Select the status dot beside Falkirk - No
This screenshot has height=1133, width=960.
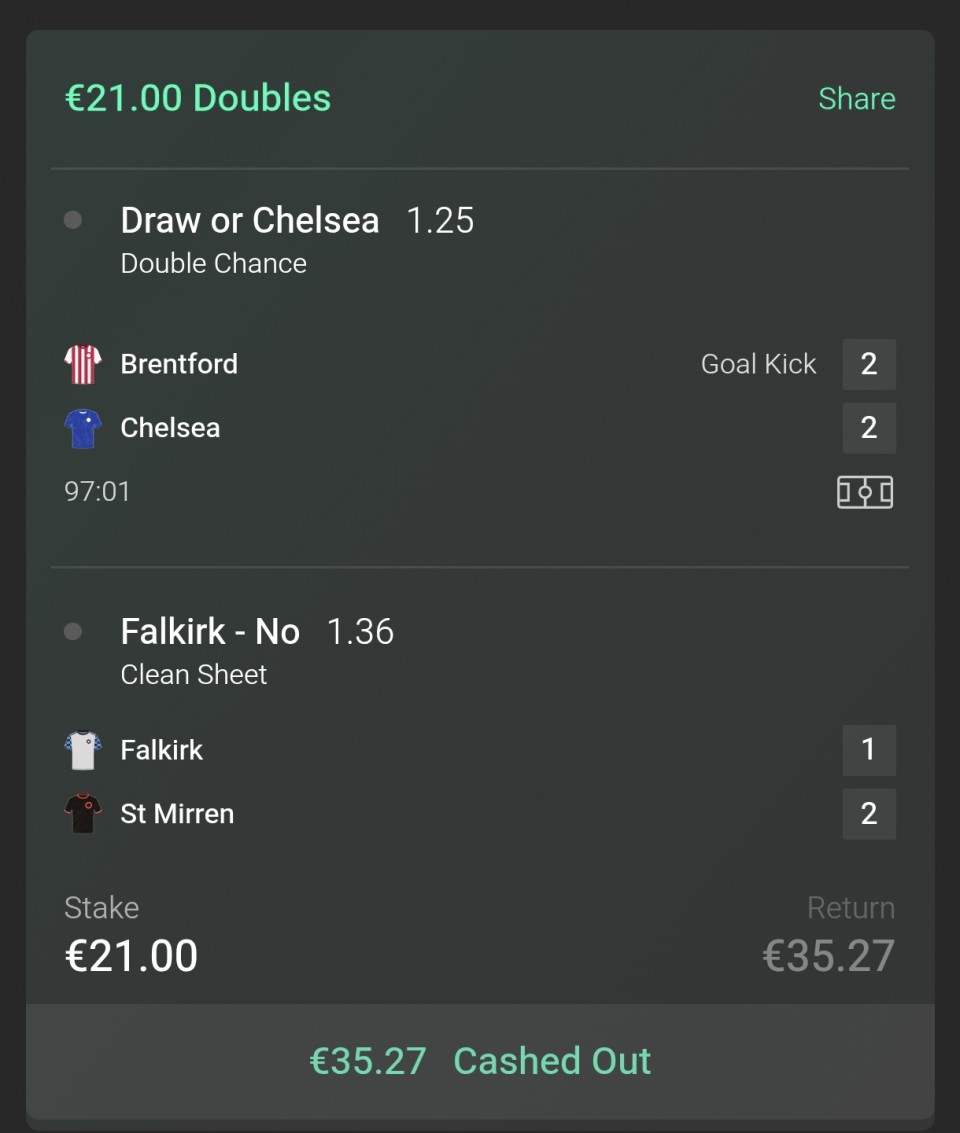pos(73,632)
